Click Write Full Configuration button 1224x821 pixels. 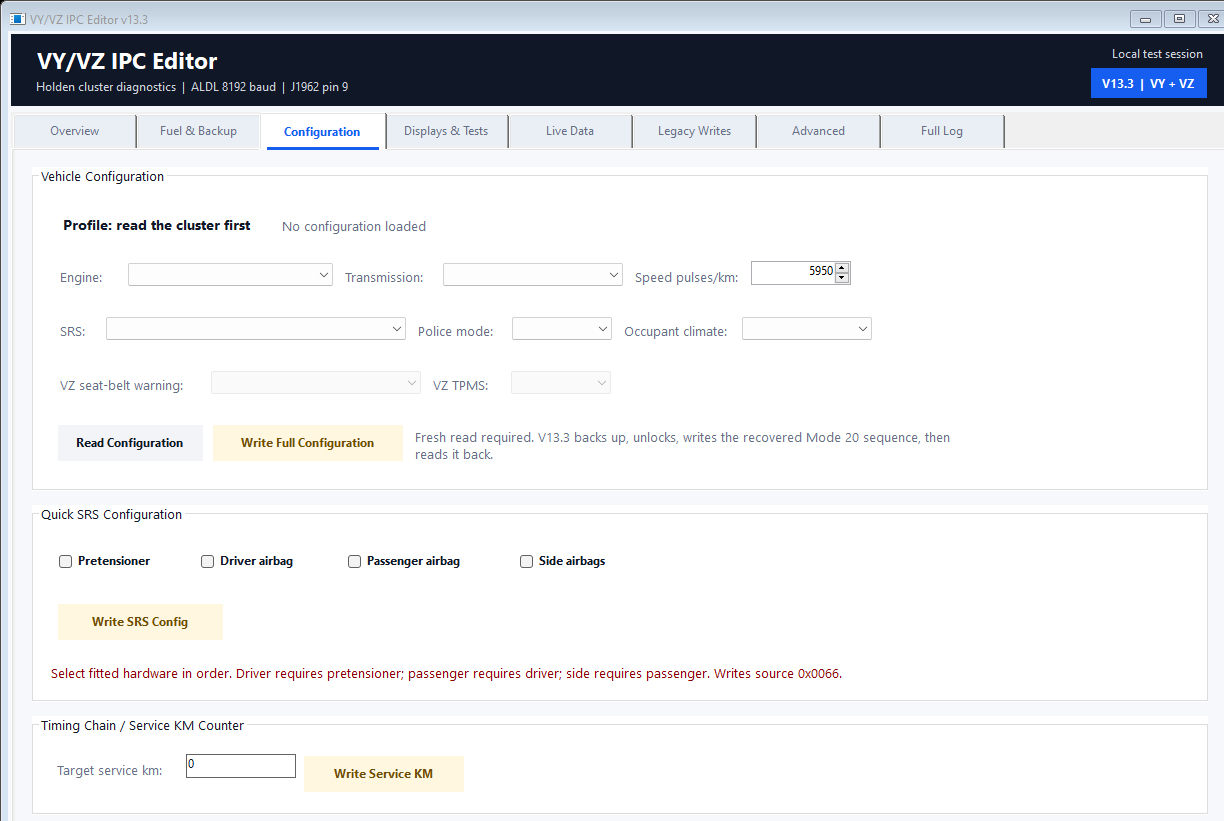(x=308, y=443)
